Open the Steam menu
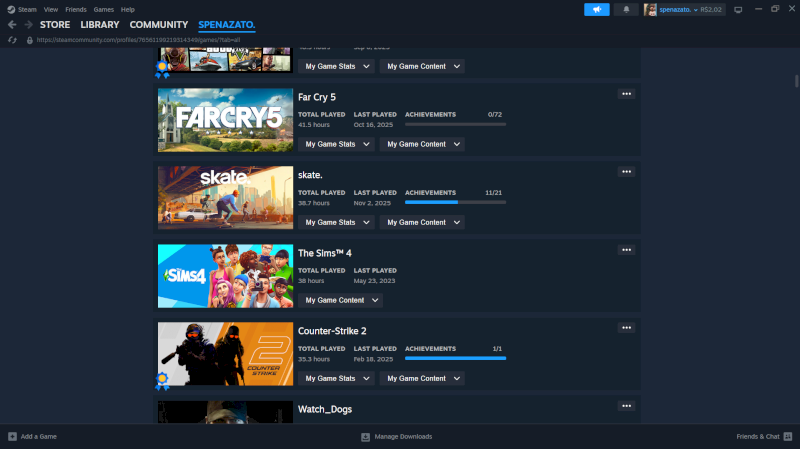Image resolution: width=800 pixels, height=449 pixels. point(27,9)
